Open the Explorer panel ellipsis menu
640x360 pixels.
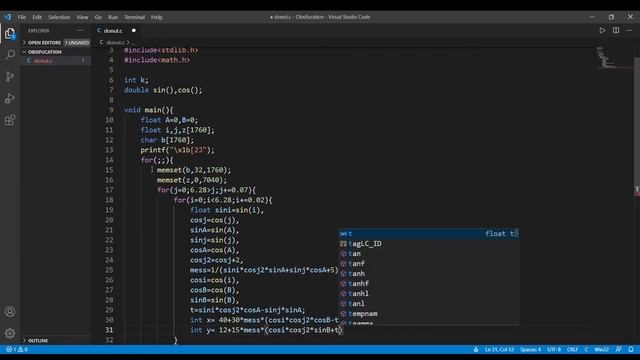pos(80,31)
